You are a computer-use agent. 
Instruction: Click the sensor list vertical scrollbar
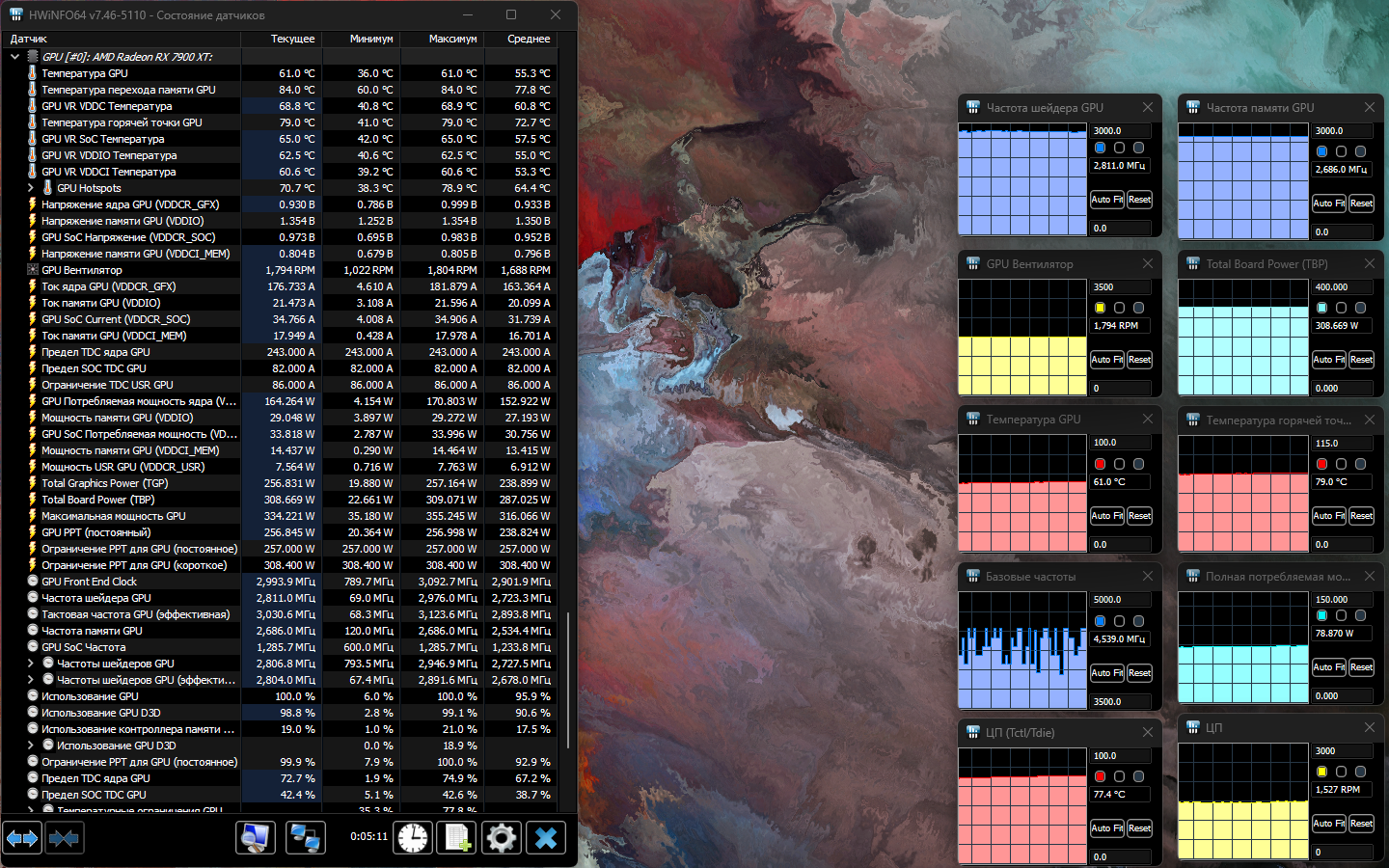(567, 680)
